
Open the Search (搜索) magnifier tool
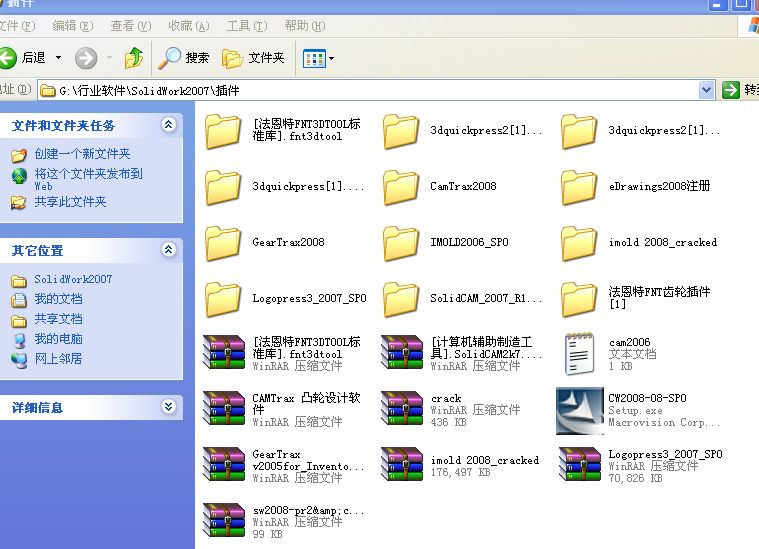[x=184, y=58]
